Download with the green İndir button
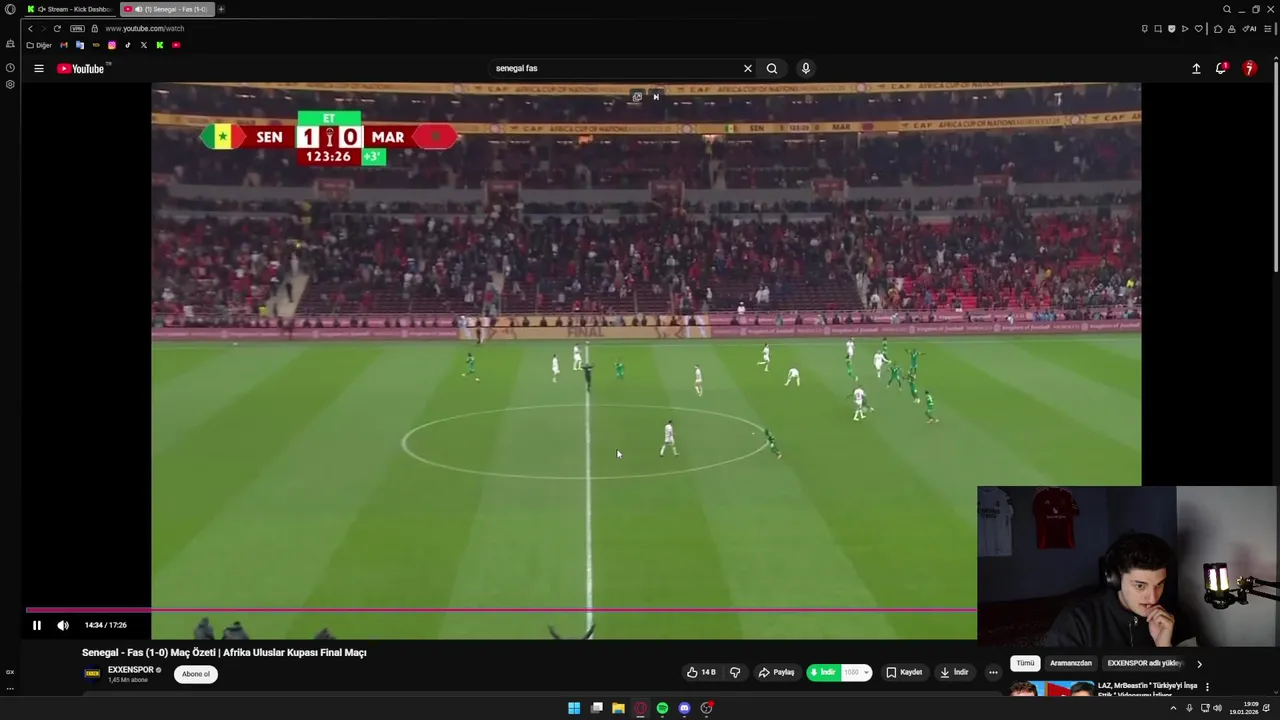The width and height of the screenshot is (1280, 720). (823, 672)
